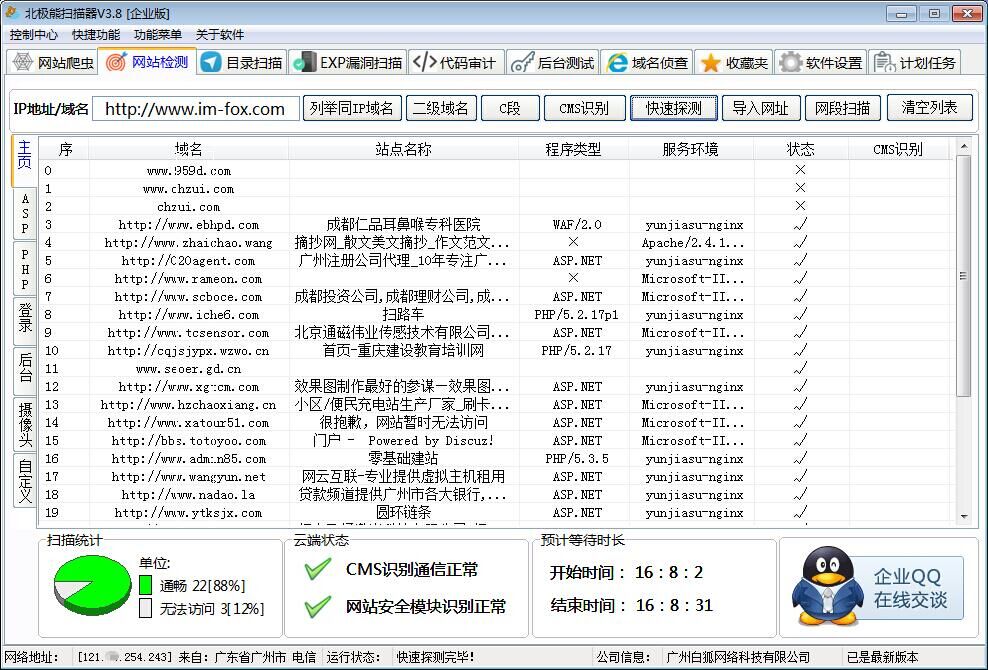Click the 网段扫描 button
The width and height of the screenshot is (988, 670).
tap(842, 108)
